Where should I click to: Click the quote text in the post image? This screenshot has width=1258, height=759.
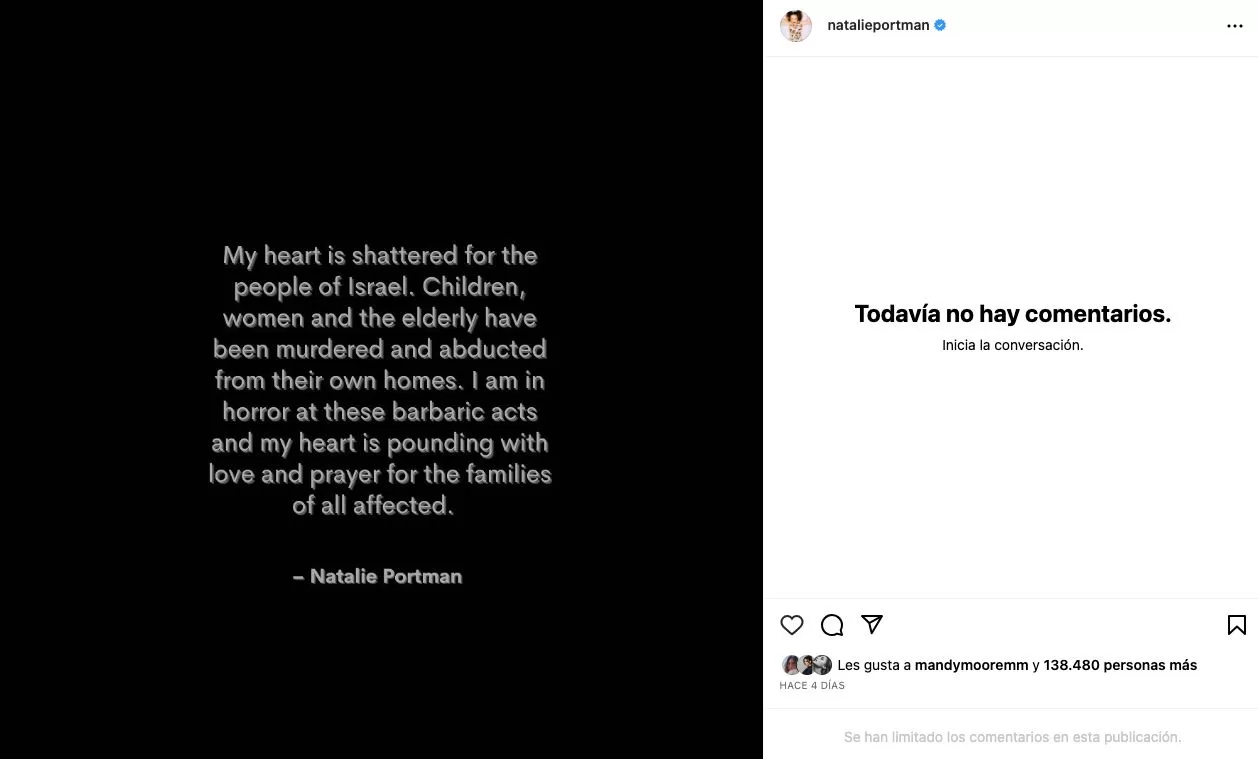380,380
